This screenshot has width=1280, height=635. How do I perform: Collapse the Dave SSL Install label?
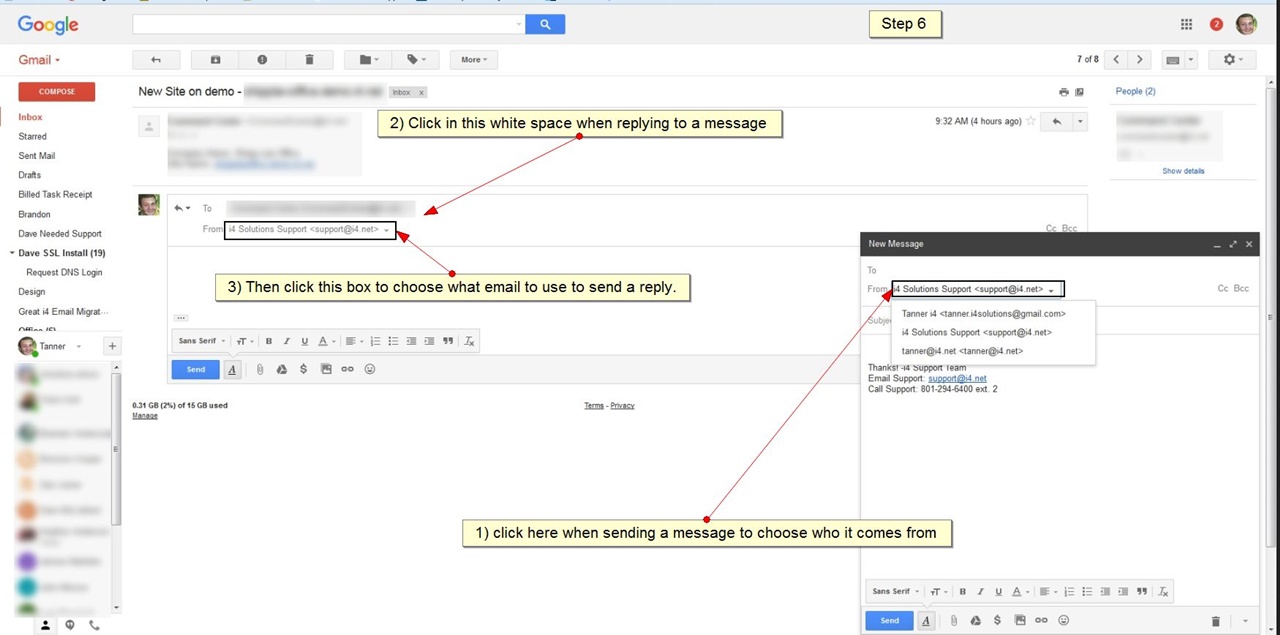click(x=12, y=253)
